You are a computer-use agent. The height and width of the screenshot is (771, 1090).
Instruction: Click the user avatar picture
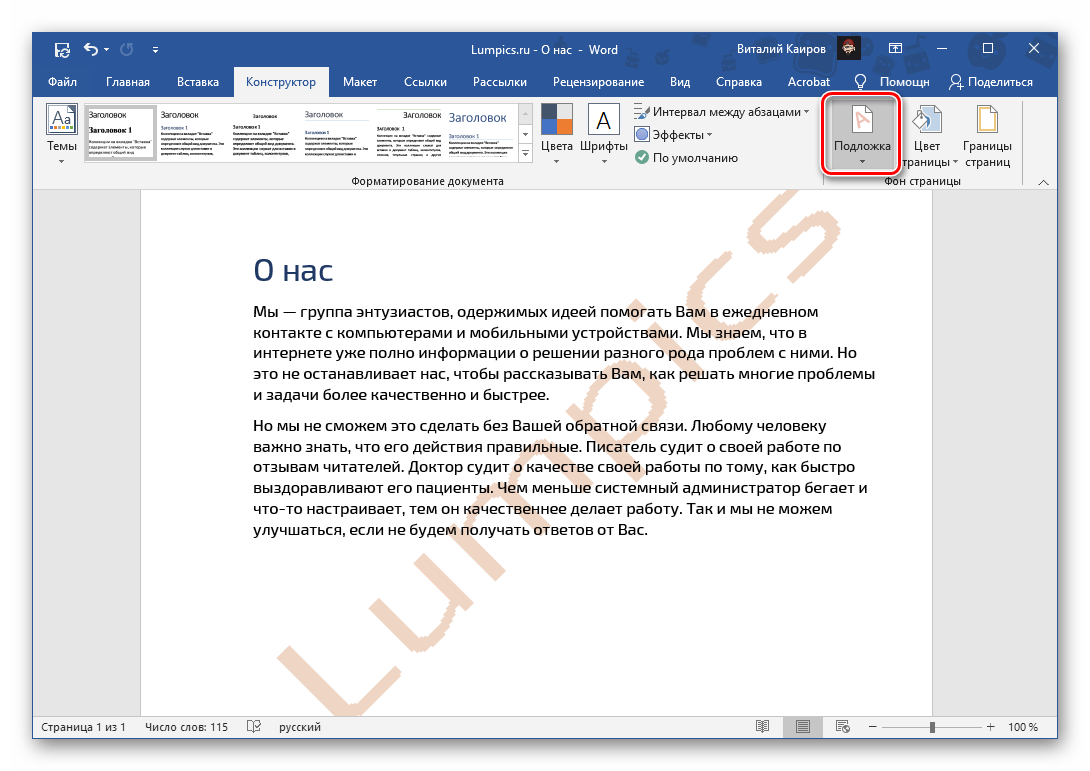pyautogui.click(x=849, y=49)
